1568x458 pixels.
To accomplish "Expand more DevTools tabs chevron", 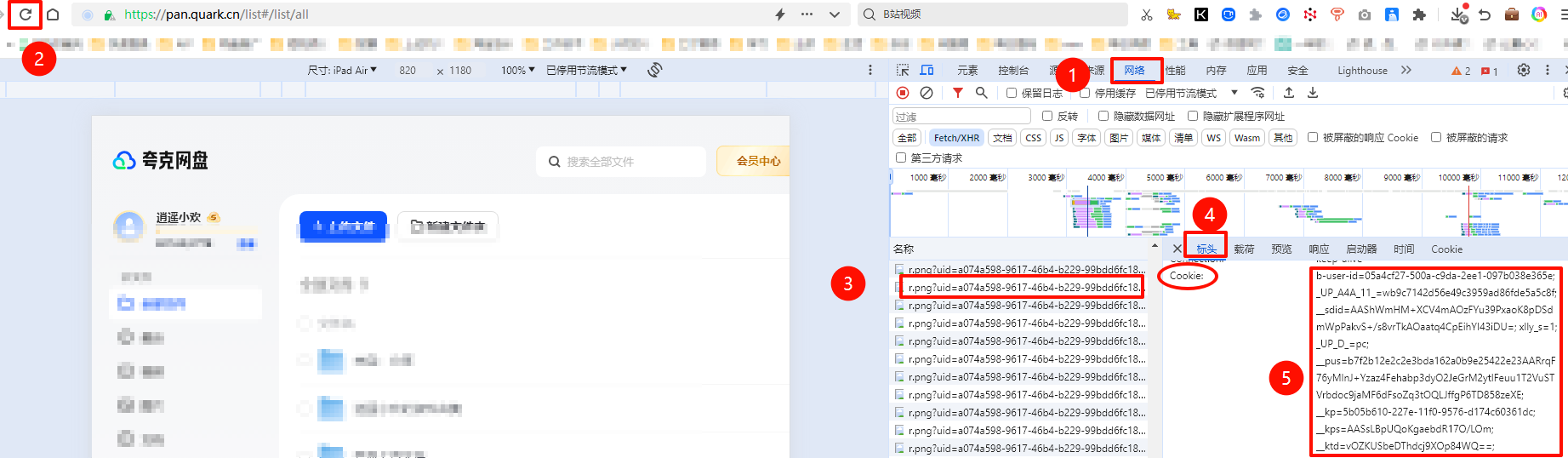I will (x=1406, y=70).
